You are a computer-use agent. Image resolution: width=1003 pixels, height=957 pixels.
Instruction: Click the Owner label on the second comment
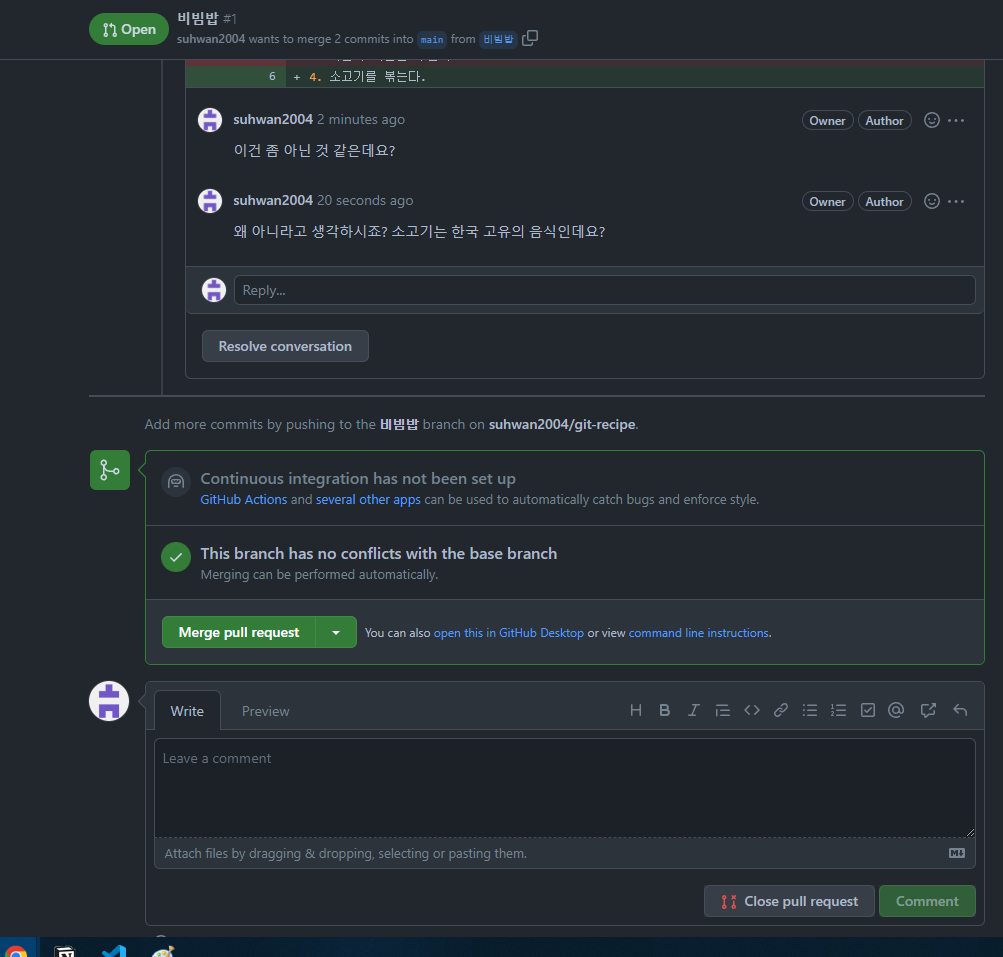[x=827, y=202]
